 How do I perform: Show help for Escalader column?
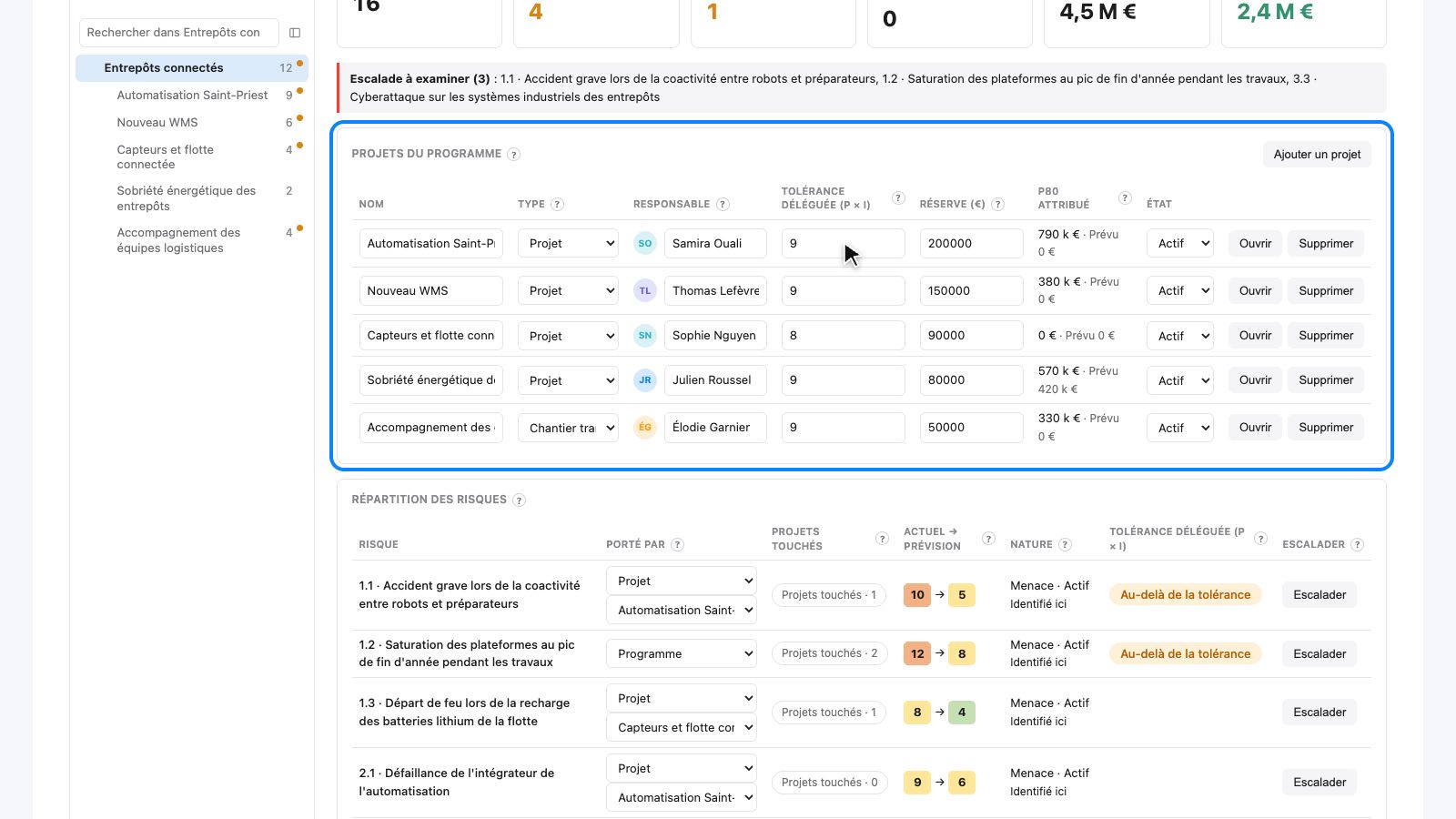pos(1357,545)
